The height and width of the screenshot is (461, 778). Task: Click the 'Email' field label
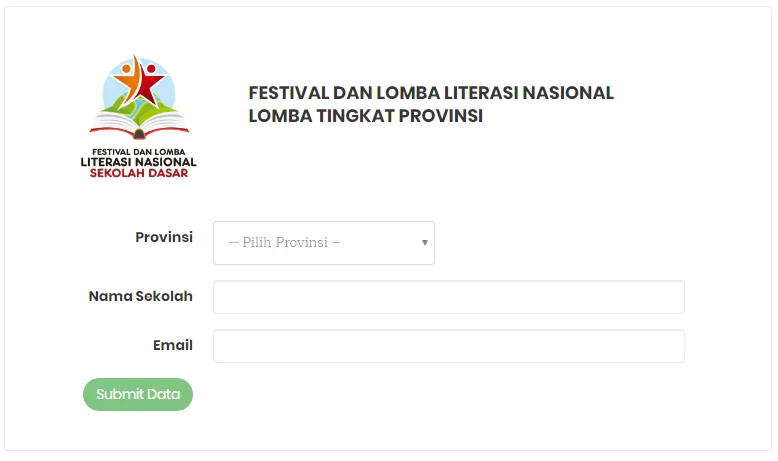click(173, 345)
